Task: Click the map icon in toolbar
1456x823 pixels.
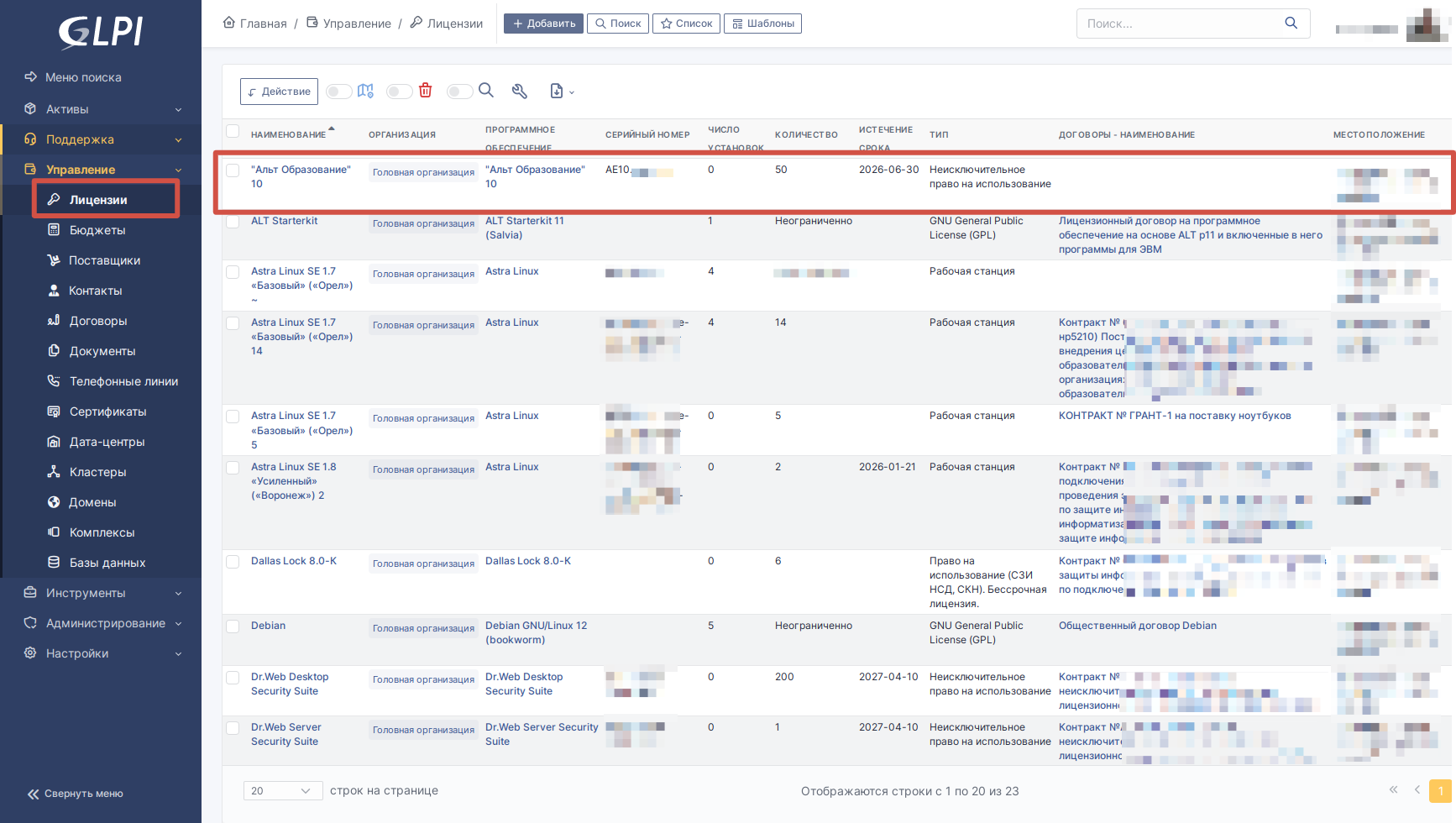Action: click(365, 91)
